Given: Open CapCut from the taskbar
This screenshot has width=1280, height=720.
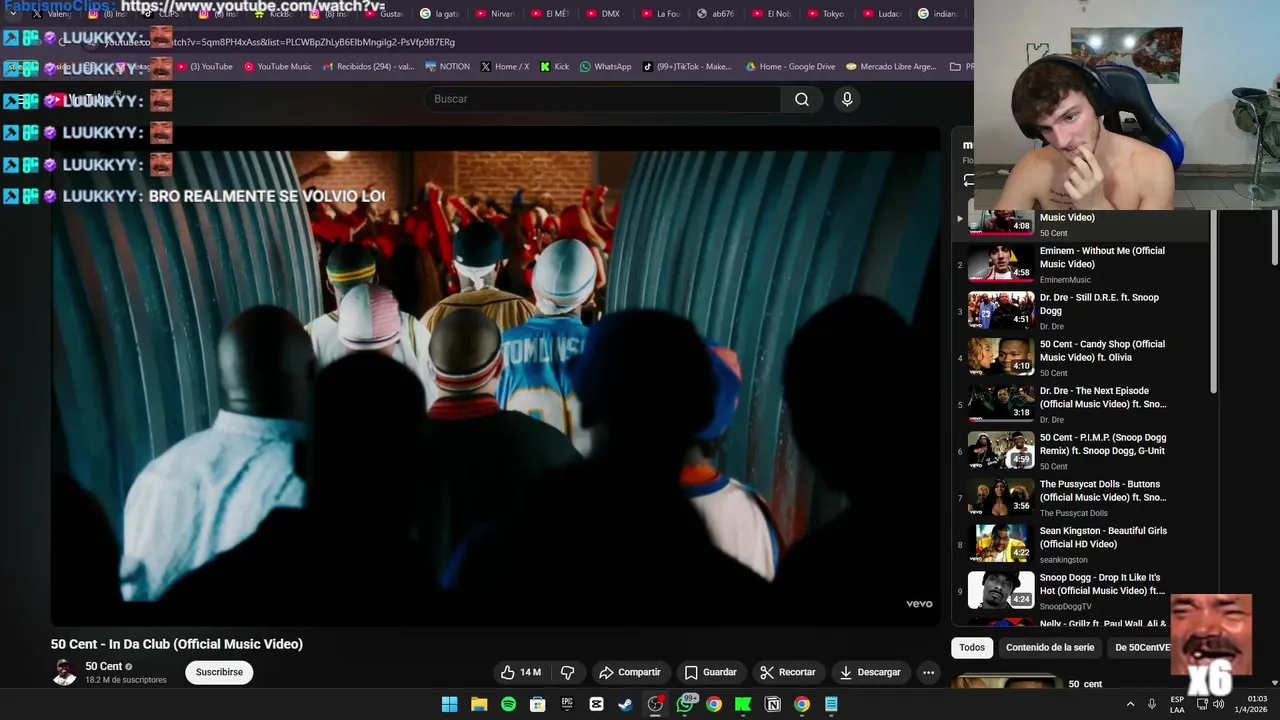Looking at the screenshot, I should coord(596,704).
